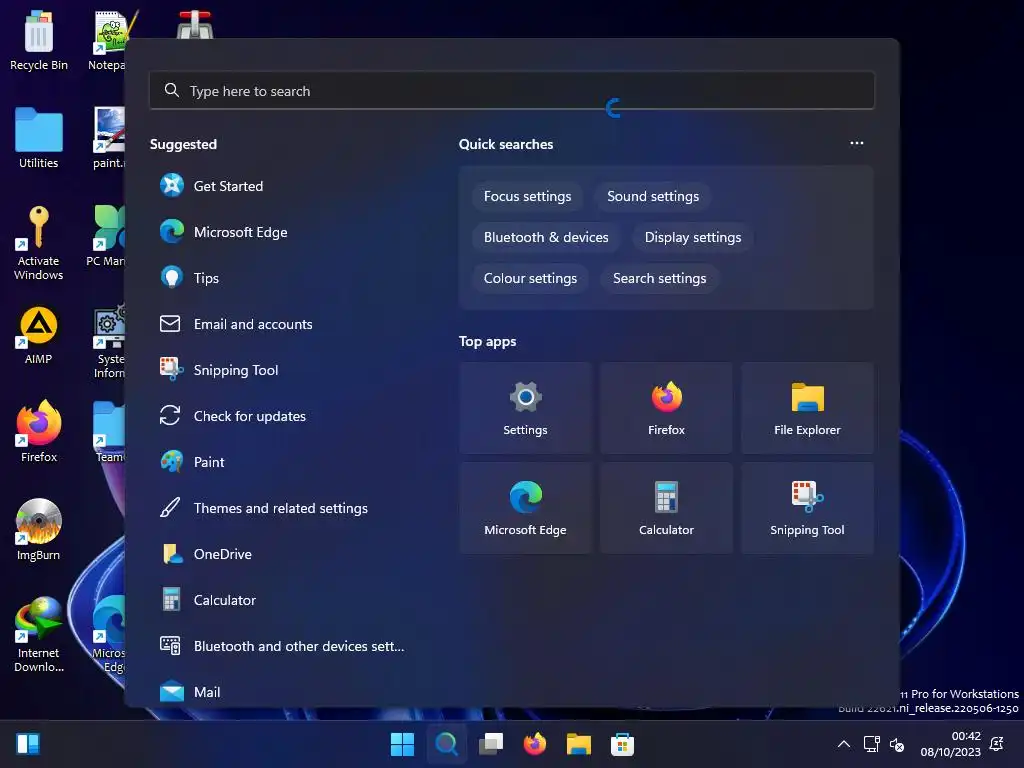Click the network icon in system tray
Viewport: 1024px width, 768px height.
tap(872, 744)
